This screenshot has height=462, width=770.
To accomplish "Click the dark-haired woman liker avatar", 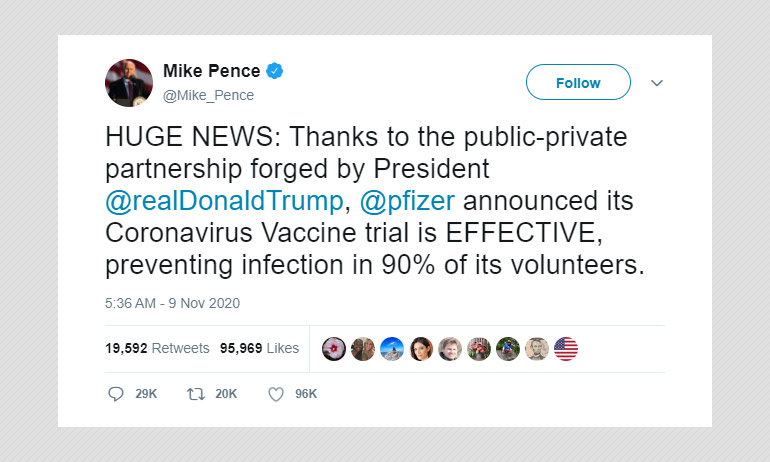I will (421, 349).
